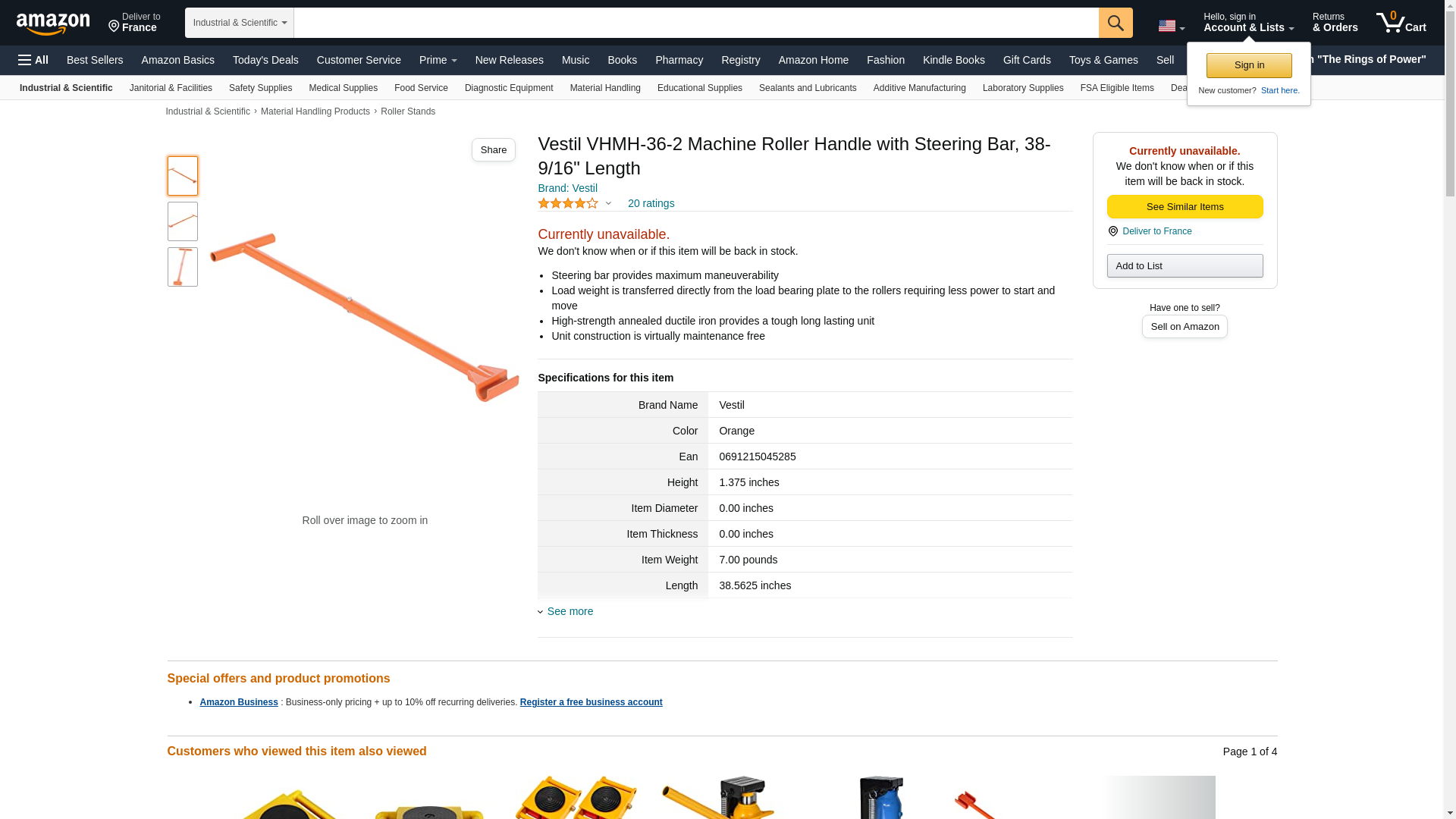Image resolution: width=1456 pixels, height=819 pixels.
Task: Click the magnifying glass search button
Action: (1116, 23)
